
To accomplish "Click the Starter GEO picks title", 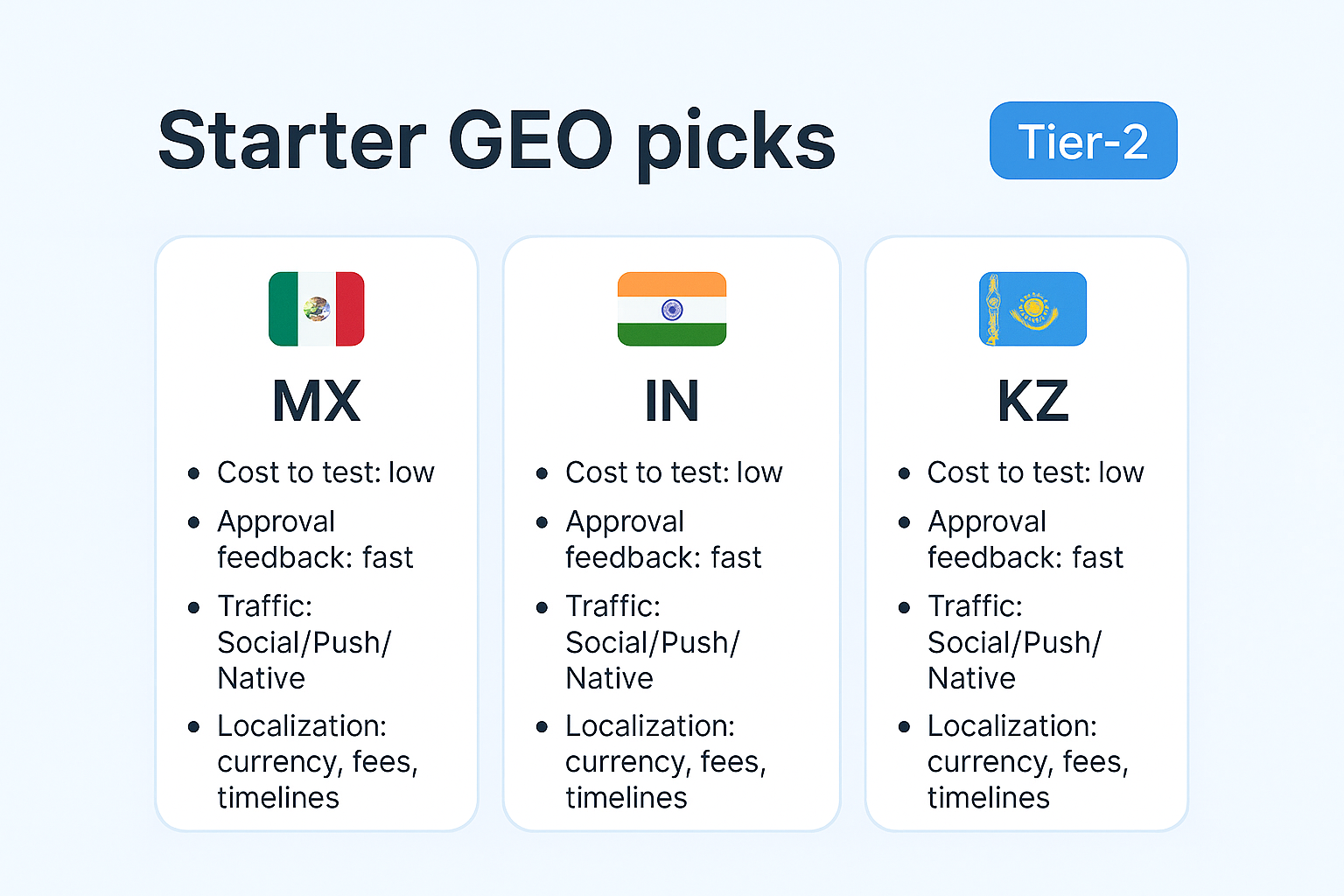I will tap(496, 142).
